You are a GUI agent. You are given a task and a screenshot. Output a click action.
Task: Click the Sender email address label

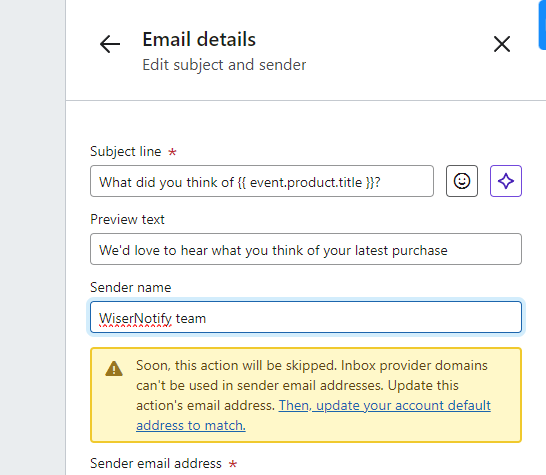tap(156, 464)
